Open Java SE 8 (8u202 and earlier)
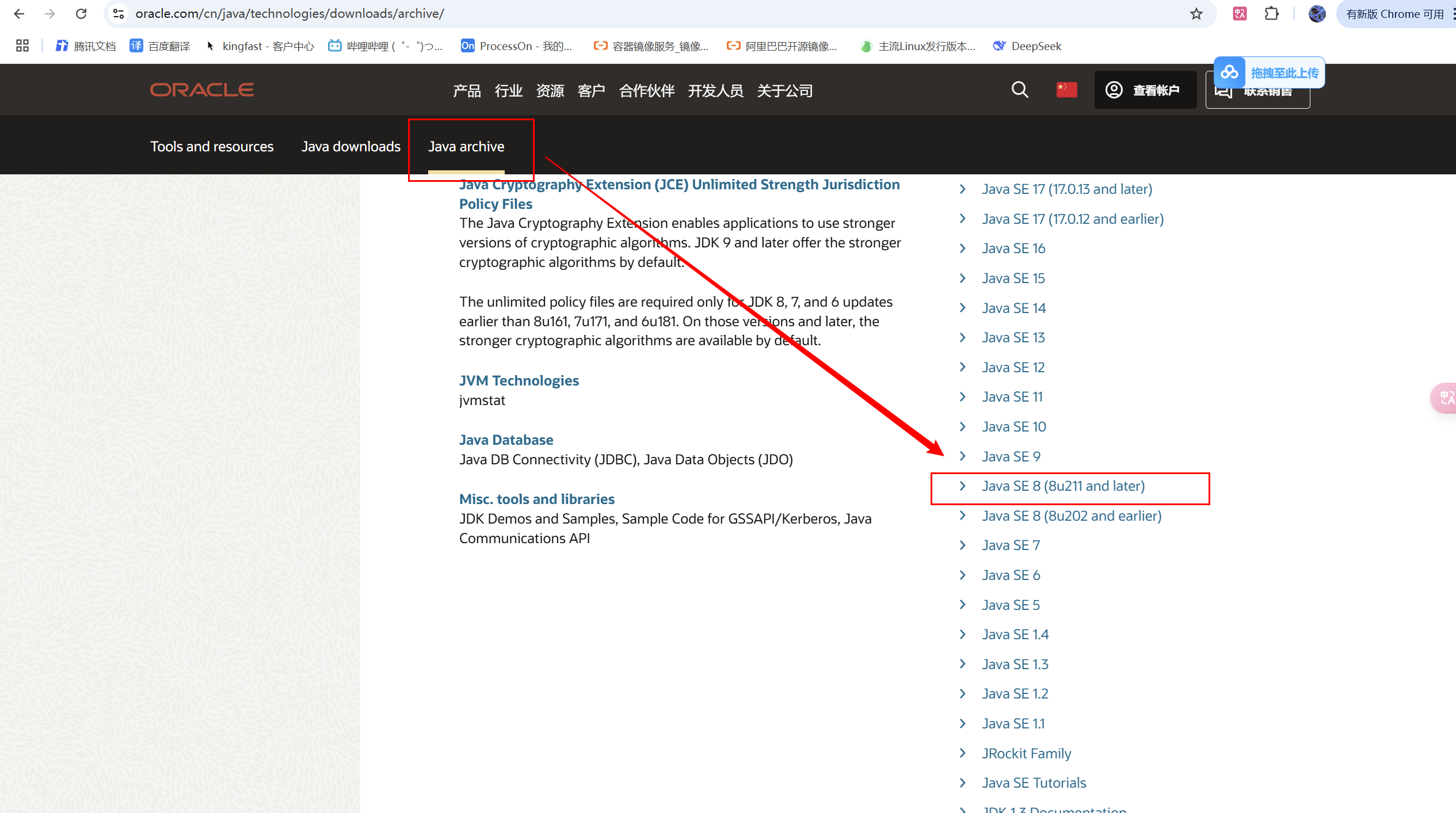This screenshot has width=1456, height=813. [1071, 516]
